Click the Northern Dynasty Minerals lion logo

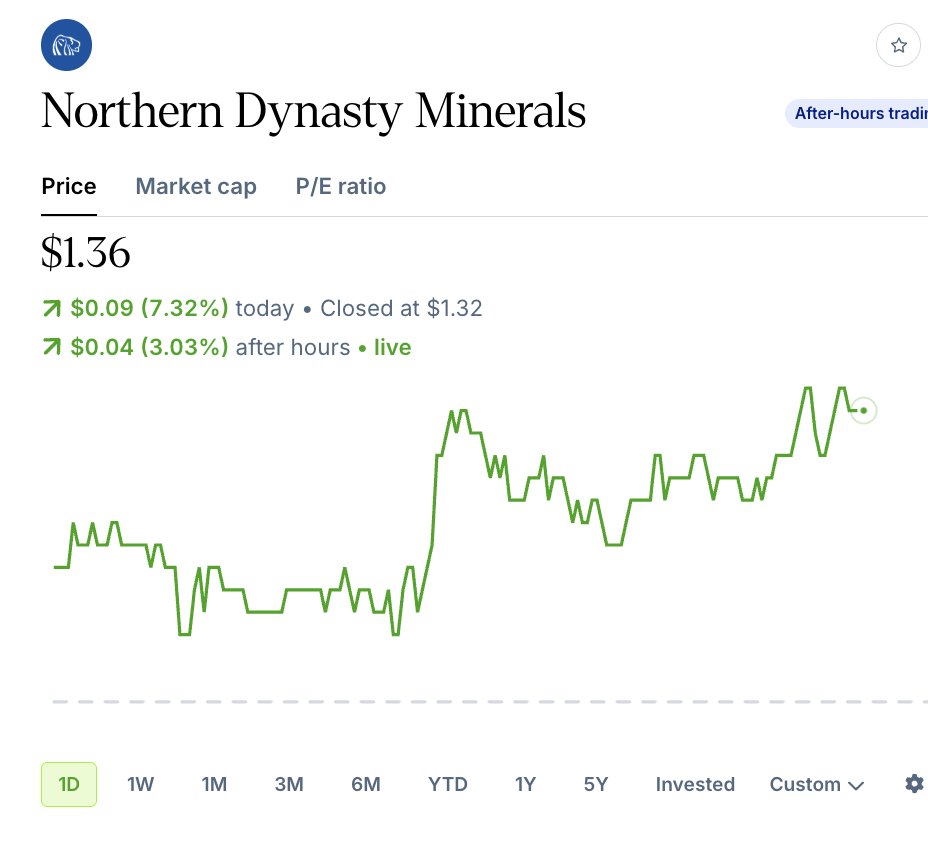66,45
